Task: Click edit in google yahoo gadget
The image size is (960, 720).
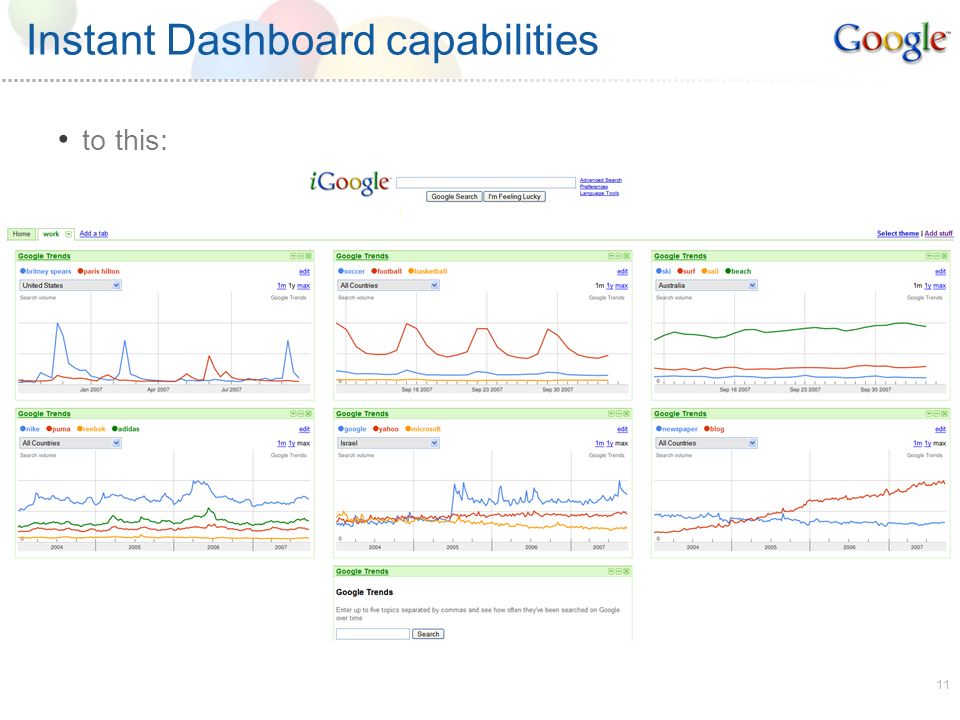Action: 622,430
